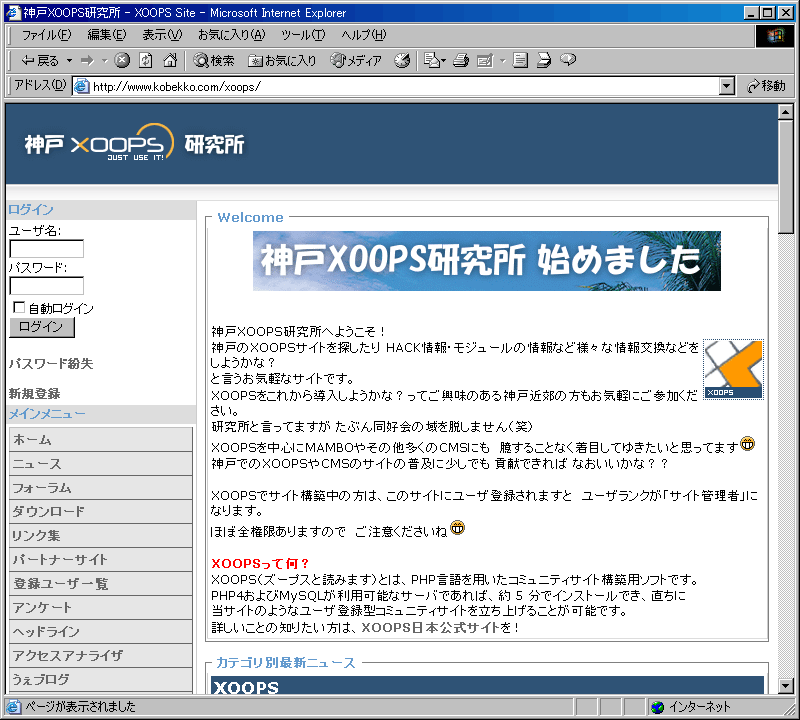Open the Forward history dropdown arrow
Viewport: 800px width, 720px height.
pyautogui.click(x=104, y=61)
